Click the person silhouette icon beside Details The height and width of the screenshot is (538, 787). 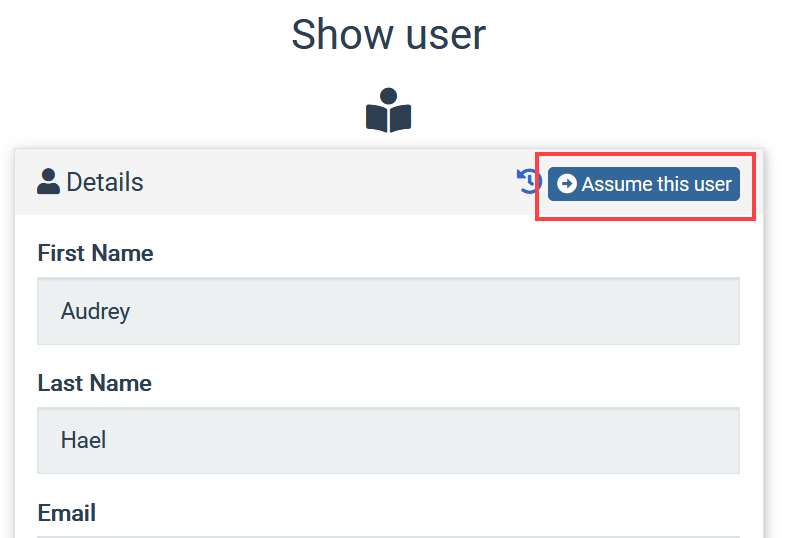(x=48, y=182)
